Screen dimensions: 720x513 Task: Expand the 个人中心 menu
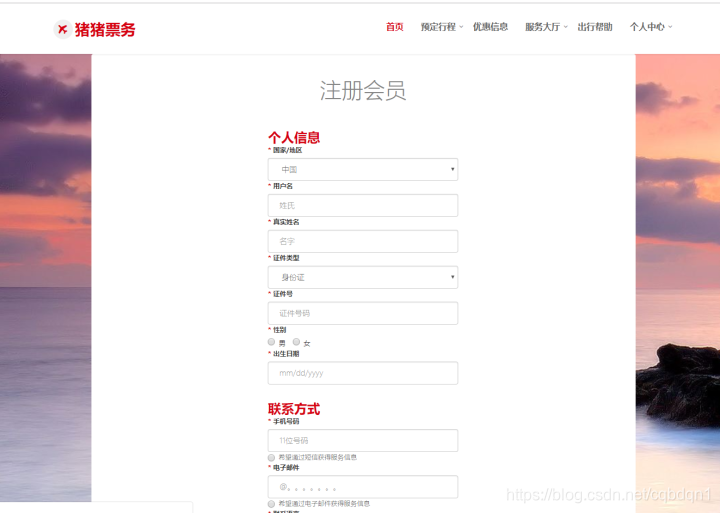tap(647, 27)
